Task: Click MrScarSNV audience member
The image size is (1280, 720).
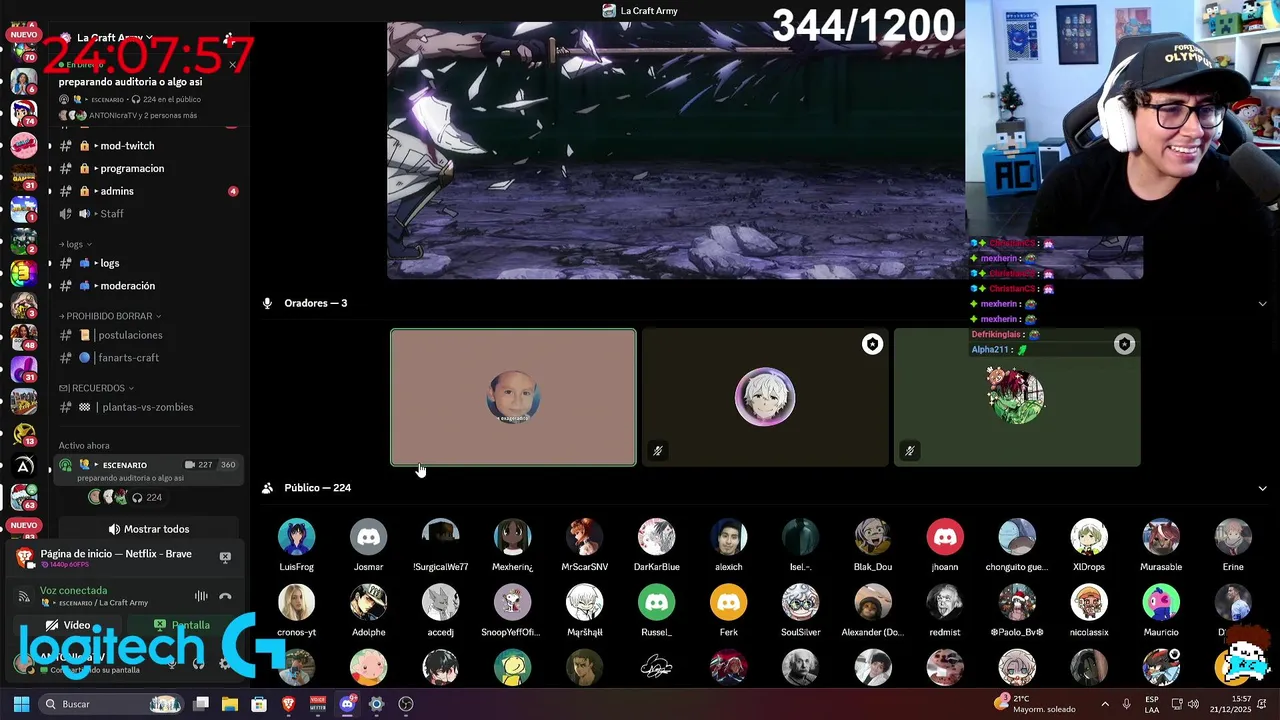Action: (x=584, y=546)
